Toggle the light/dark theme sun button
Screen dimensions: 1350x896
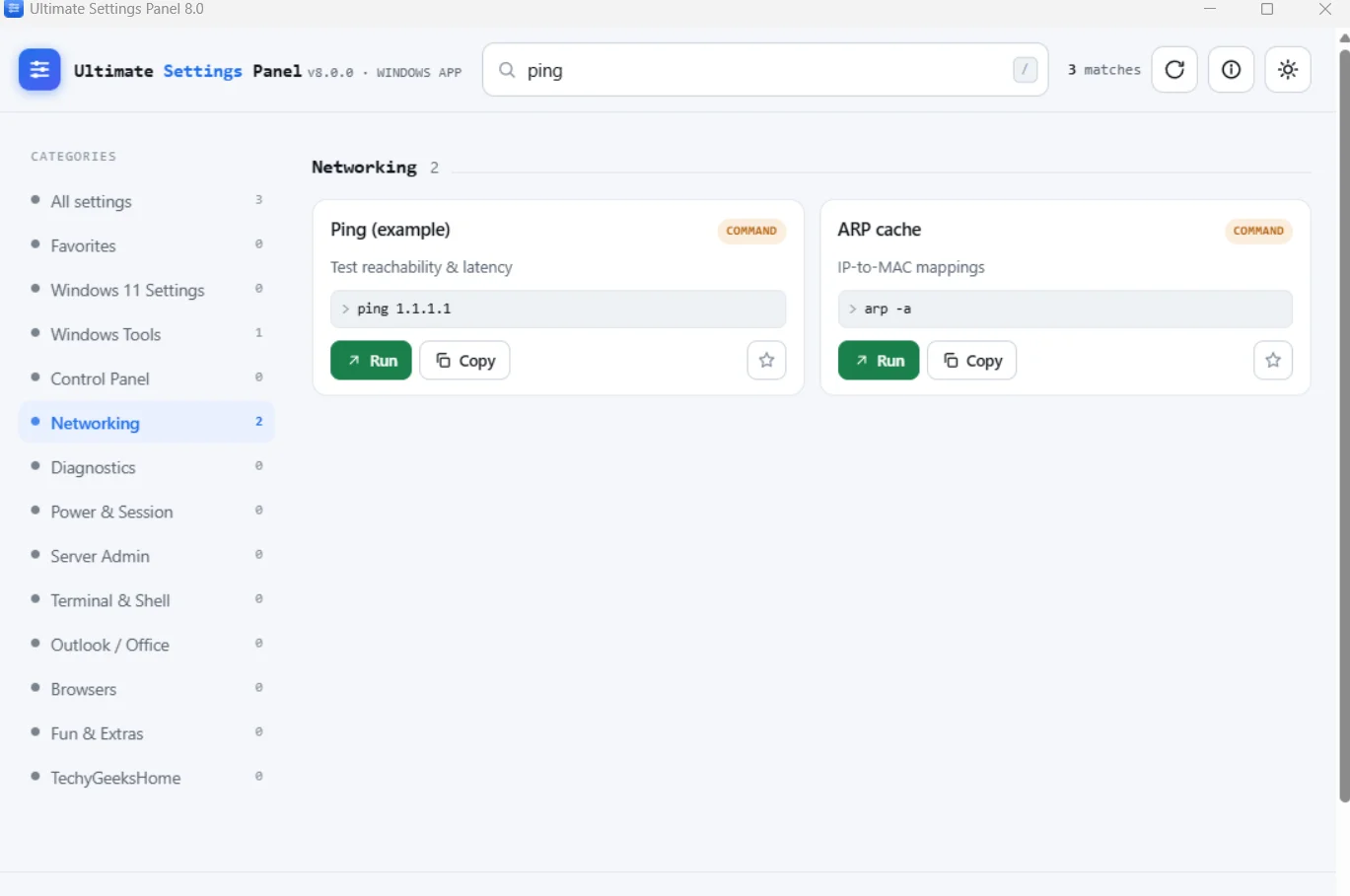[x=1288, y=70]
